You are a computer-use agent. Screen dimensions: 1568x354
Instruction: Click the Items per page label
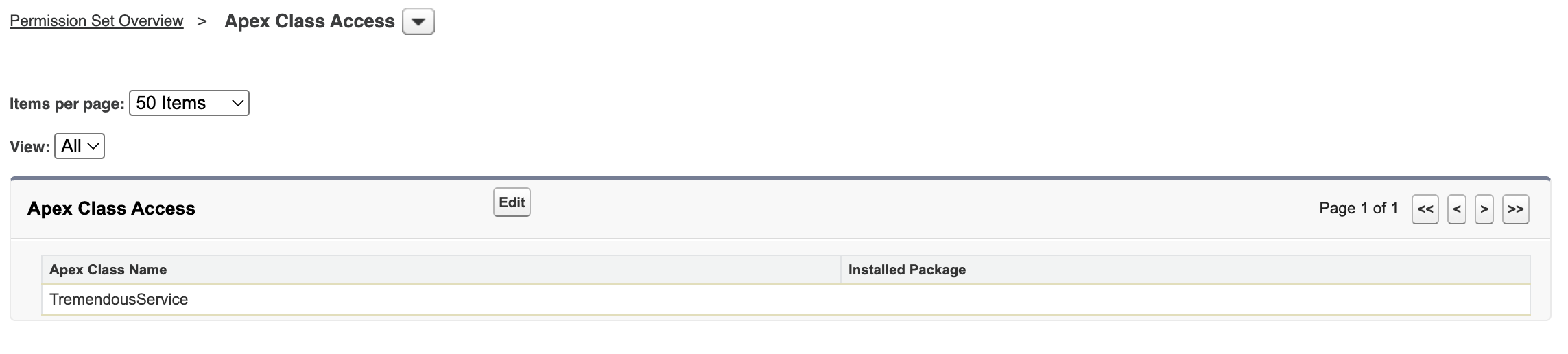pyautogui.click(x=67, y=104)
